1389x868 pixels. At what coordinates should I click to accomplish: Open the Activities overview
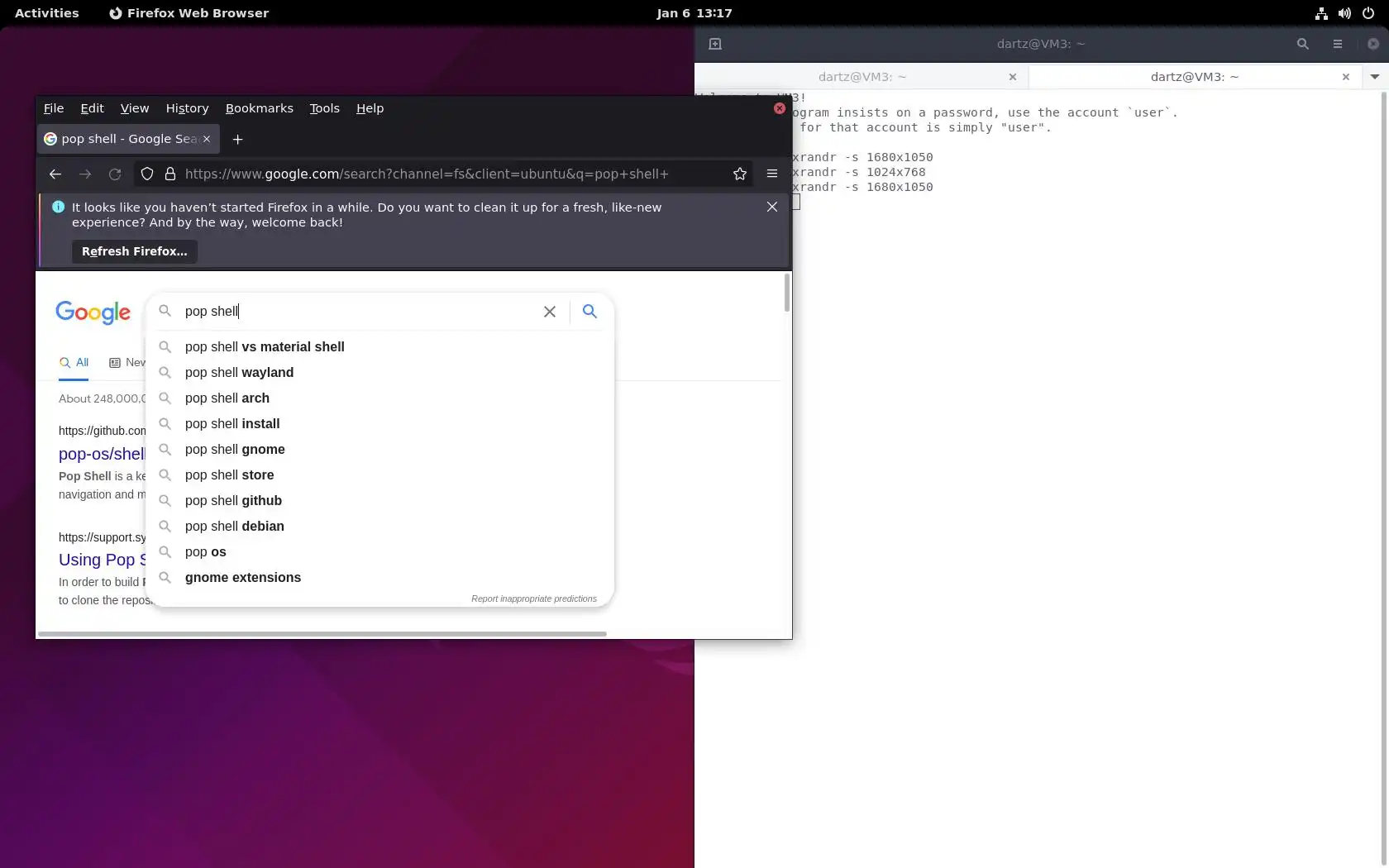47,13
